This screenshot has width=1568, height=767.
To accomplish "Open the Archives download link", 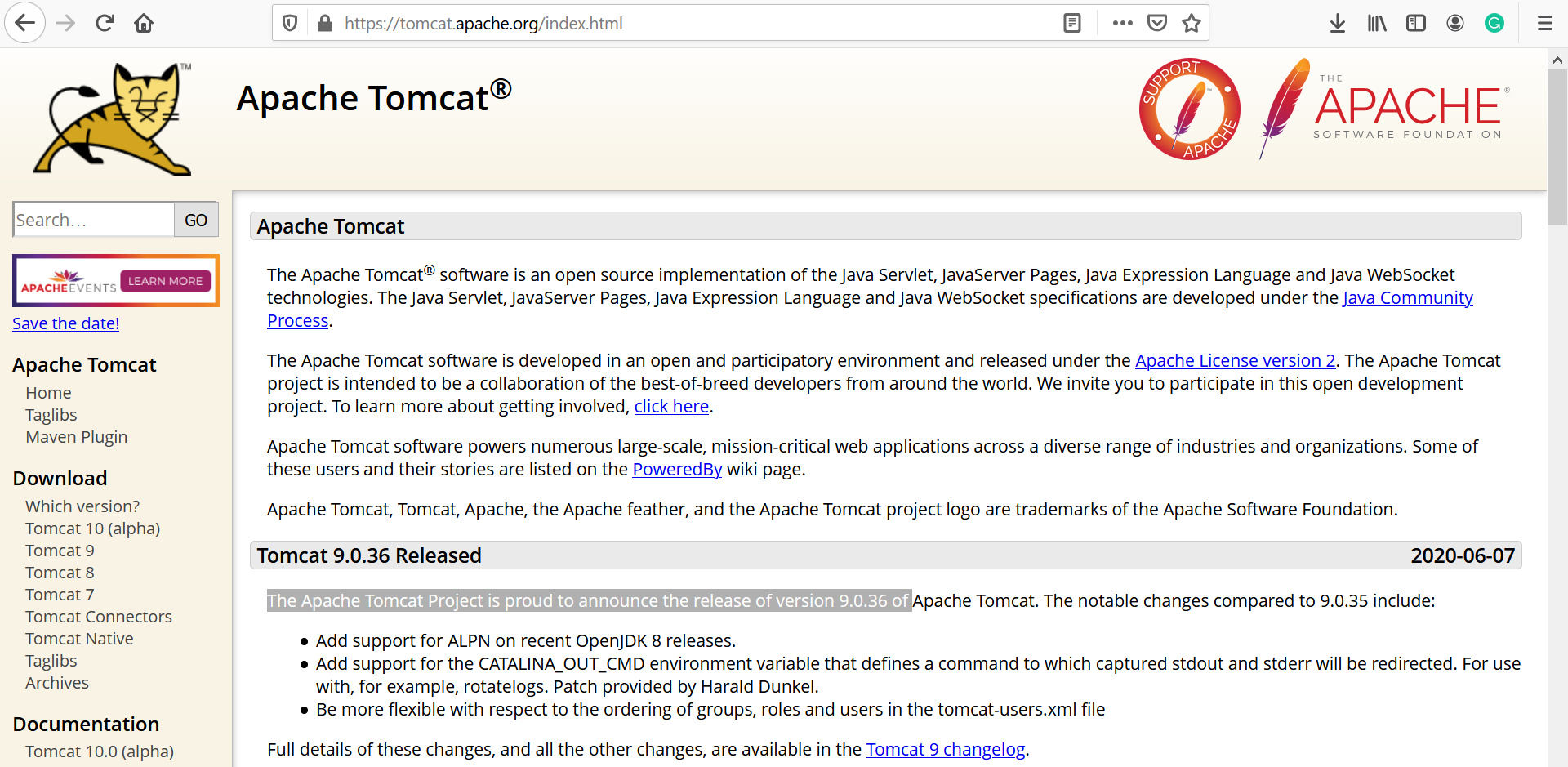I will tap(57, 683).
